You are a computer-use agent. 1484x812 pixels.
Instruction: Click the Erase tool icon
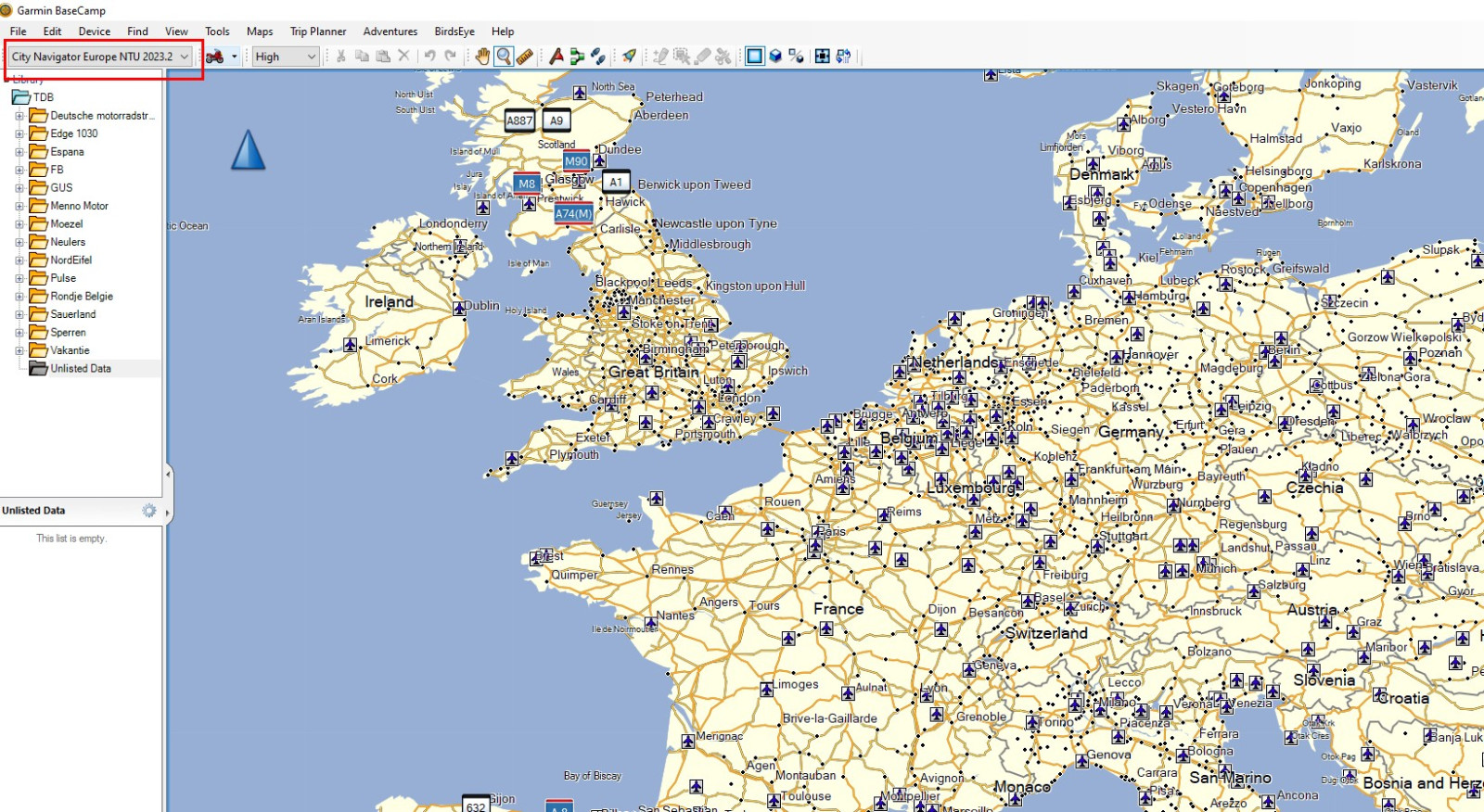(x=703, y=57)
